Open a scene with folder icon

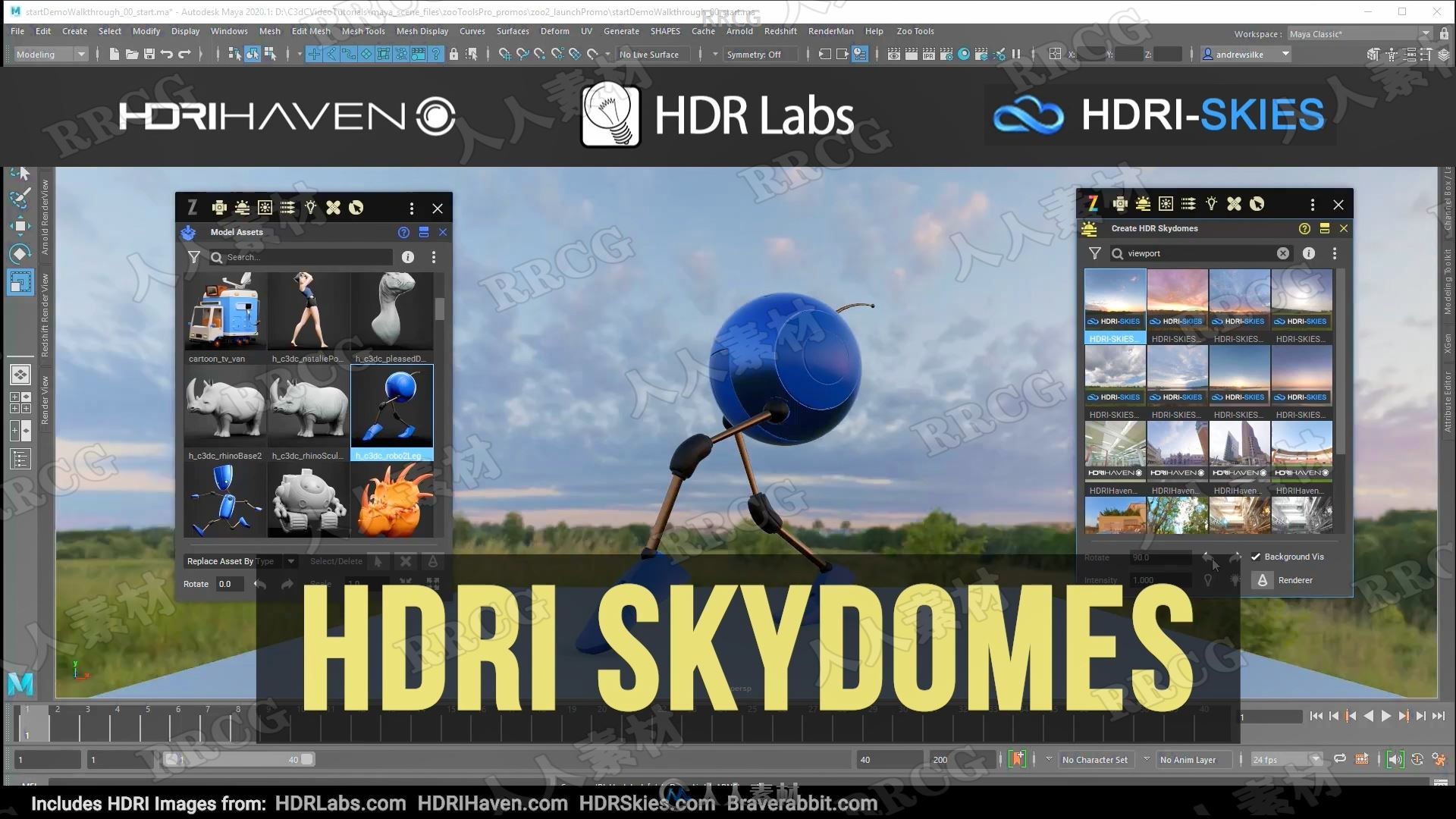coord(131,54)
